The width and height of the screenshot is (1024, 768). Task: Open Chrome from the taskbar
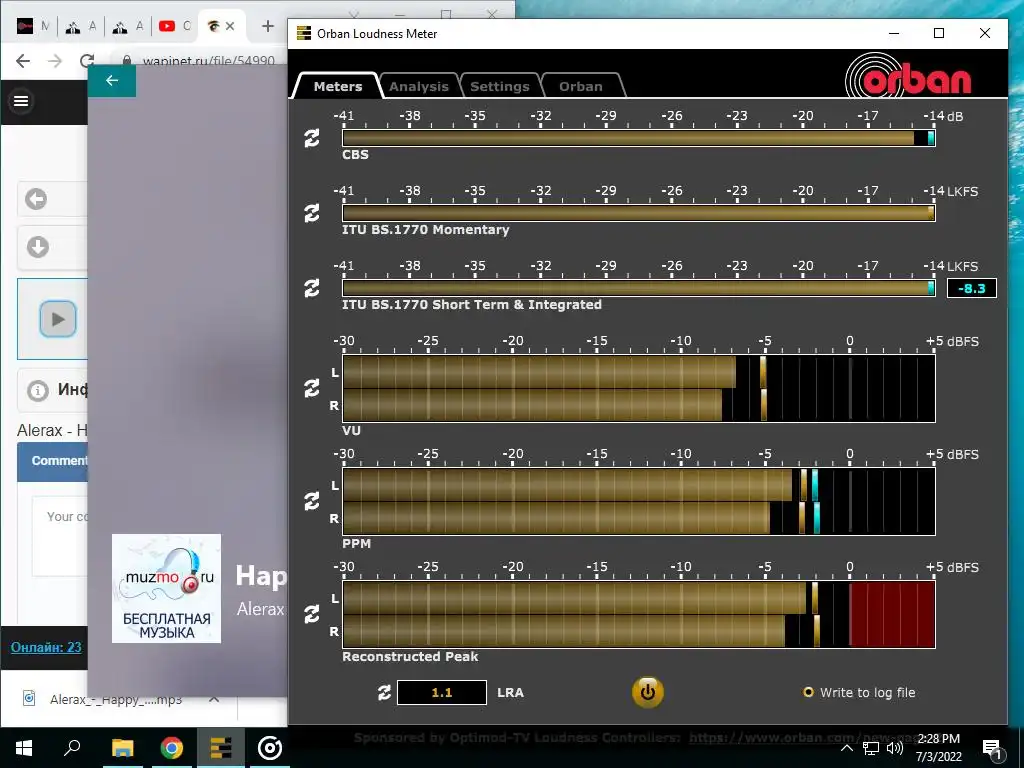(172, 748)
